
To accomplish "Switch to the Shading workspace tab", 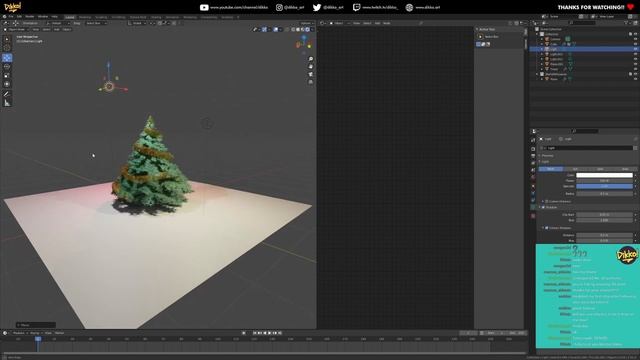I will [x=156, y=17].
